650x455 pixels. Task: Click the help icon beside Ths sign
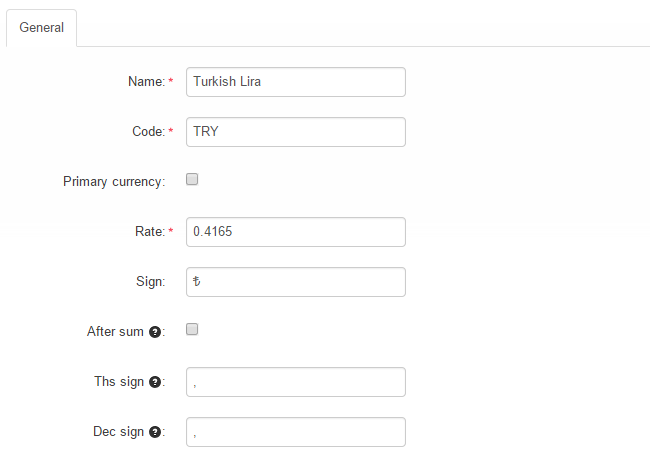pyautogui.click(x=155, y=382)
